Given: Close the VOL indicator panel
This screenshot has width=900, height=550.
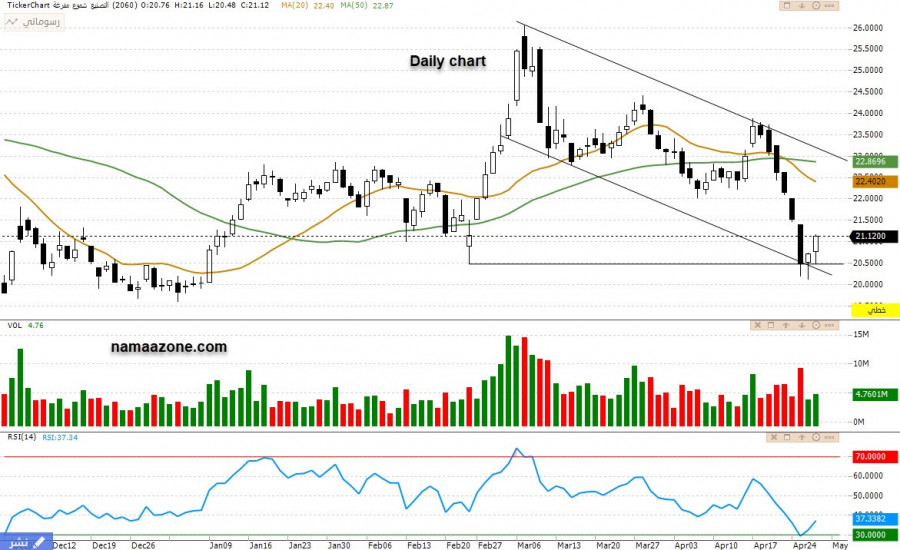Looking at the screenshot, I should [x=758, y=325].
